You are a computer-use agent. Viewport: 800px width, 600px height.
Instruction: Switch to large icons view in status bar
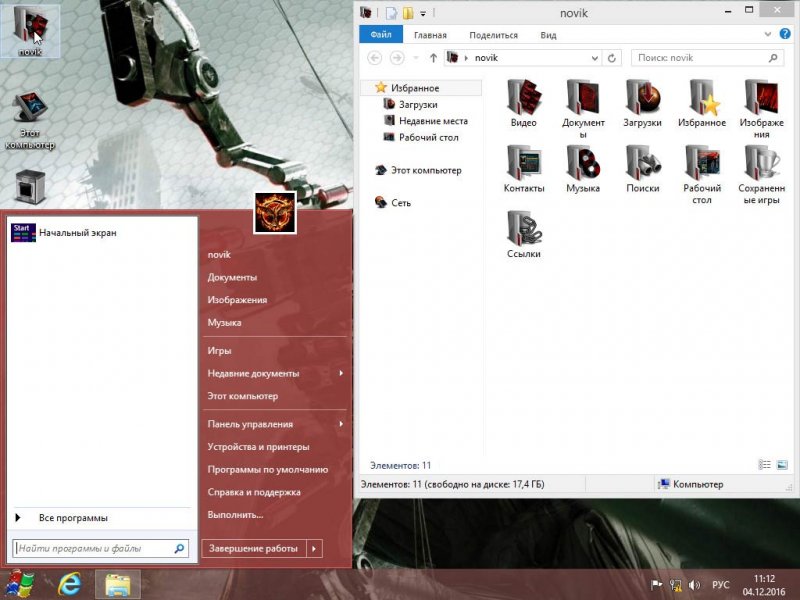(782, 465)
